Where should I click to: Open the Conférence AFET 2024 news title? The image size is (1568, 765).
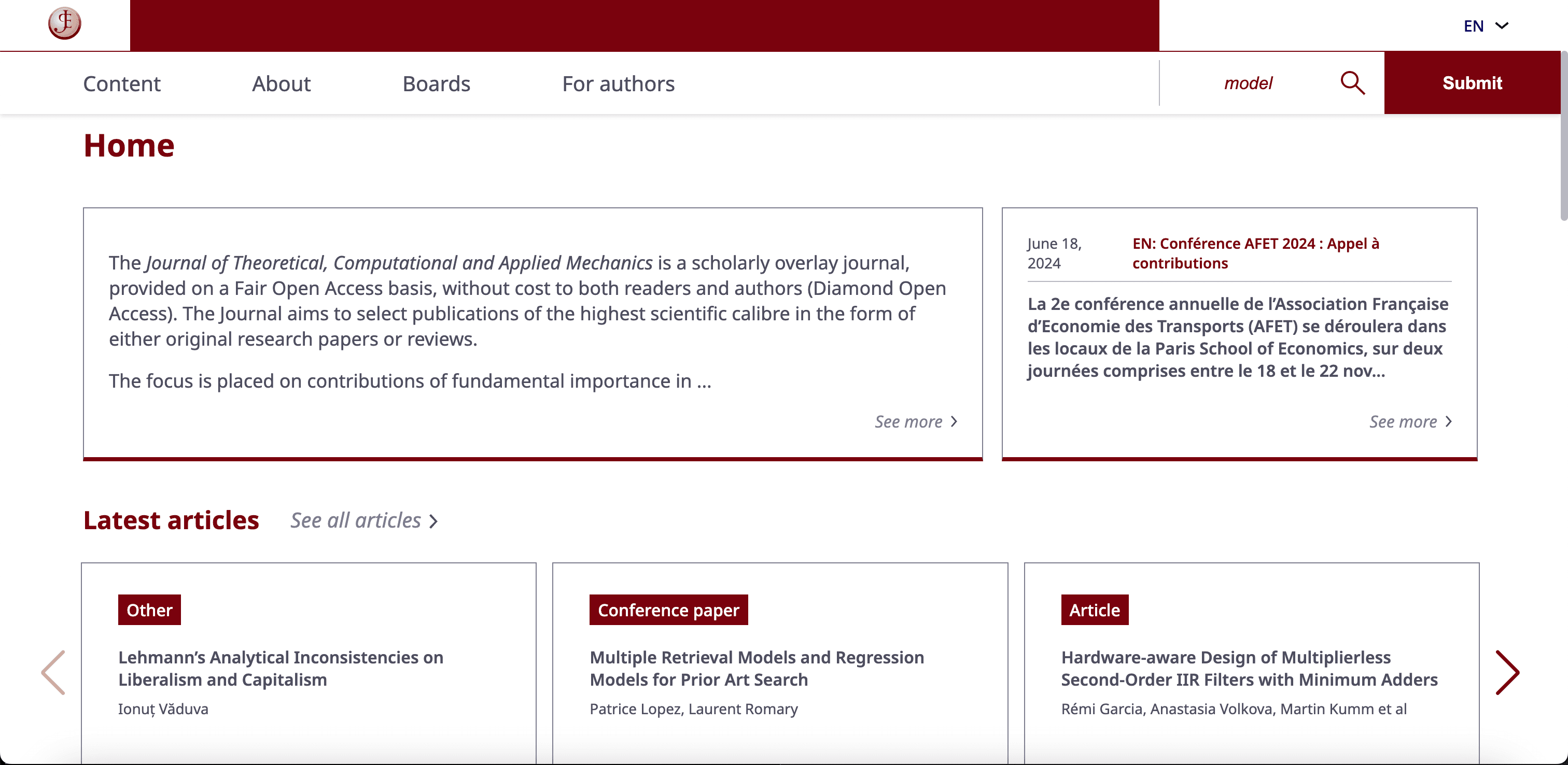pos(1256,253)
